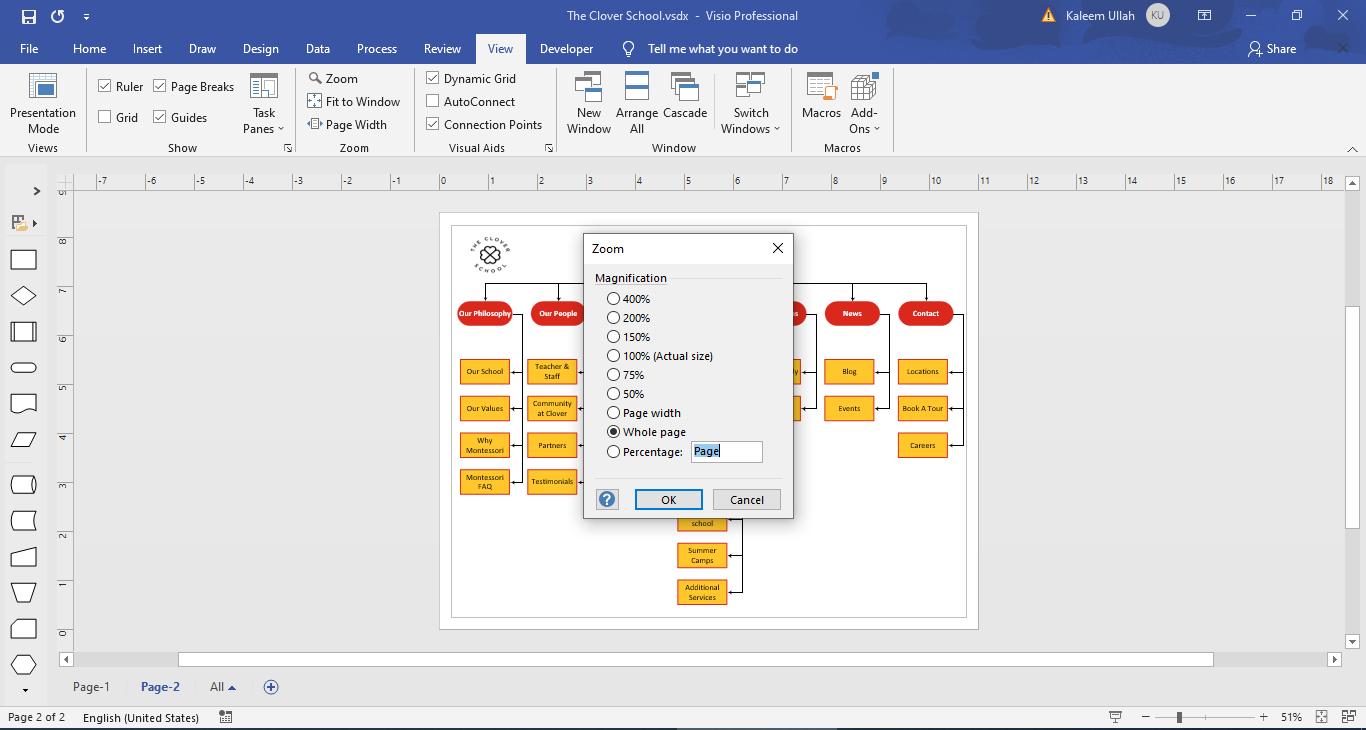The height and width of the screenshot is (730, 1366).
Task: Switch to the Developer ribbon tab
Action: 566,48
